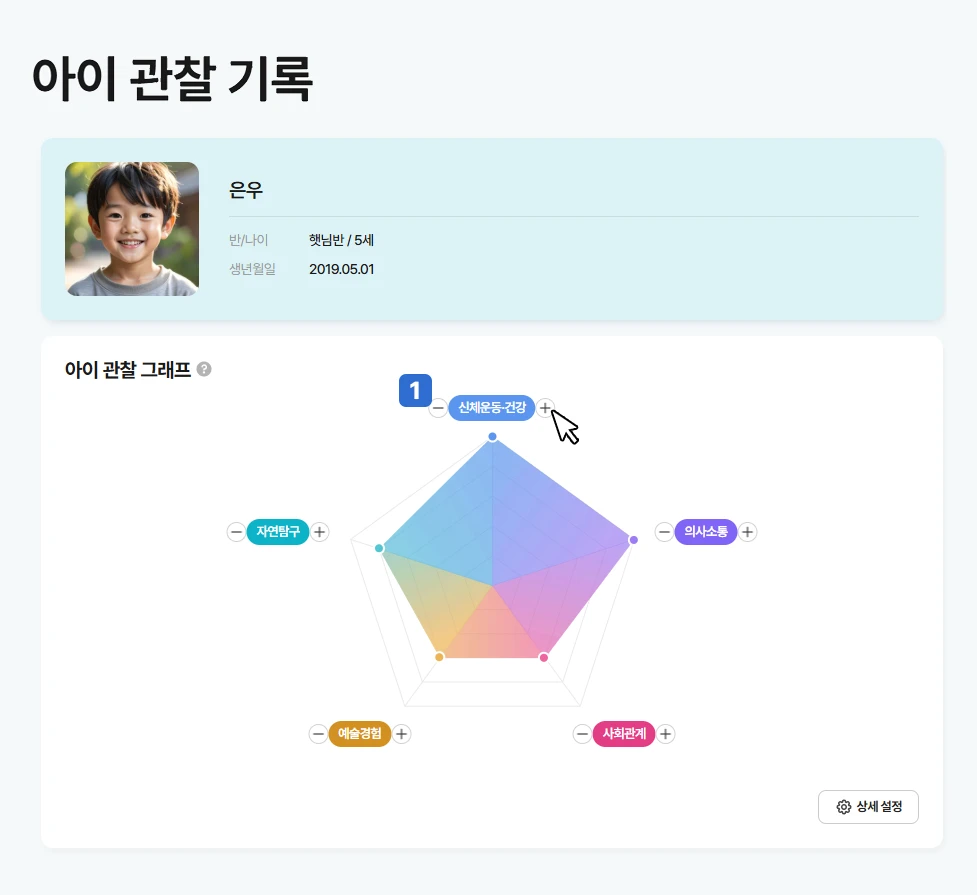Tap plus icon next to 사회관계

666,735
